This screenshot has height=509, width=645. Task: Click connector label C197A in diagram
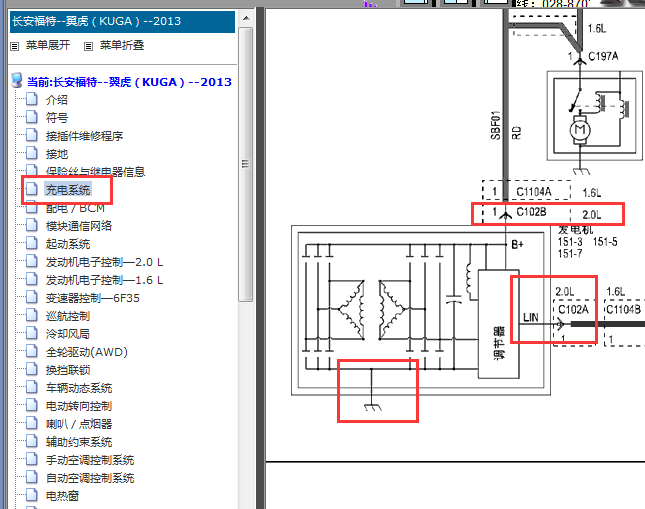pos(603,56)
